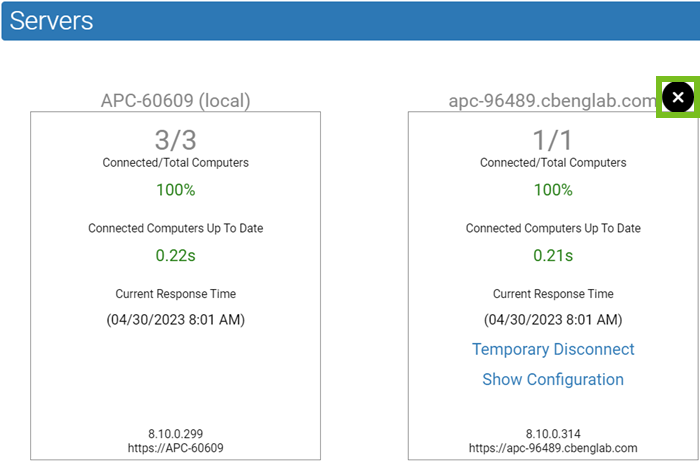Click the 3/3 connected computers count
The width and height of the screenshot is (700, 461).
(x=176, y=139)
